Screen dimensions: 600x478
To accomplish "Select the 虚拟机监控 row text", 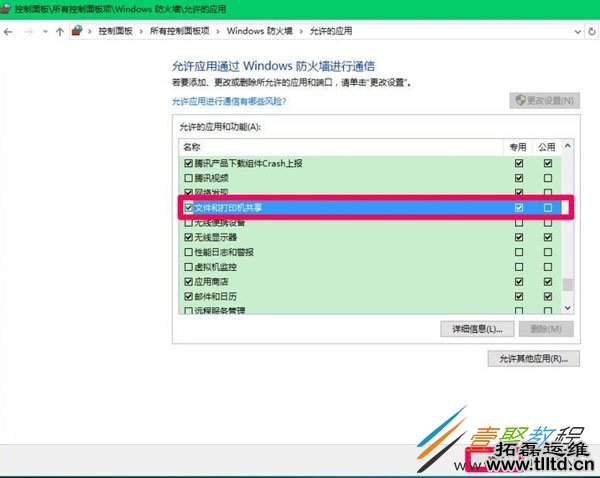I will coord(215,267).
